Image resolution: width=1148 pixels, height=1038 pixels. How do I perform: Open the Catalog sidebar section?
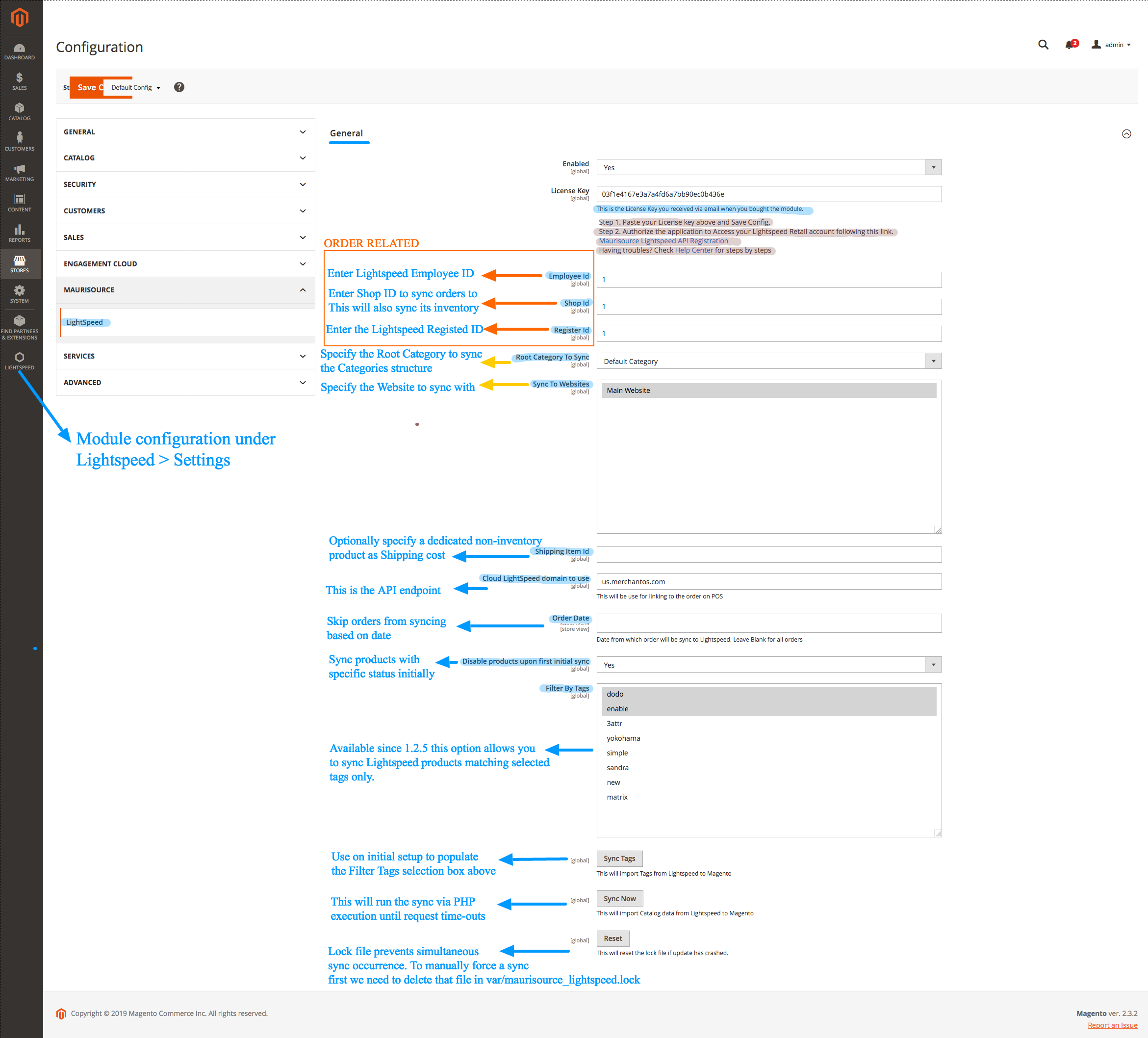(x=19, y=111)
